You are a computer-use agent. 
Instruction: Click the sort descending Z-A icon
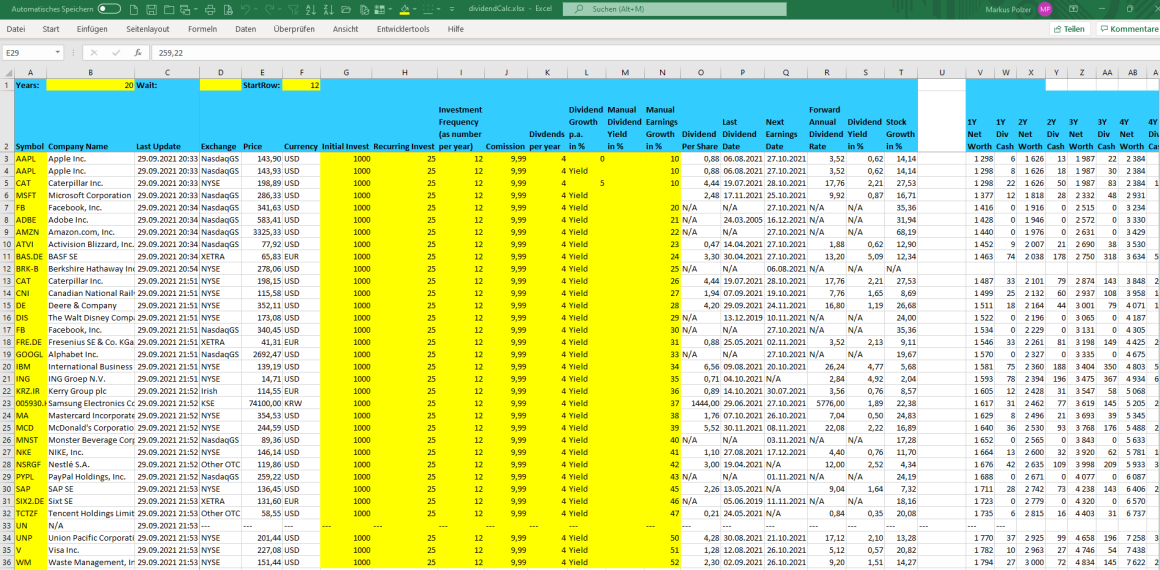click(x=328, y=9)
